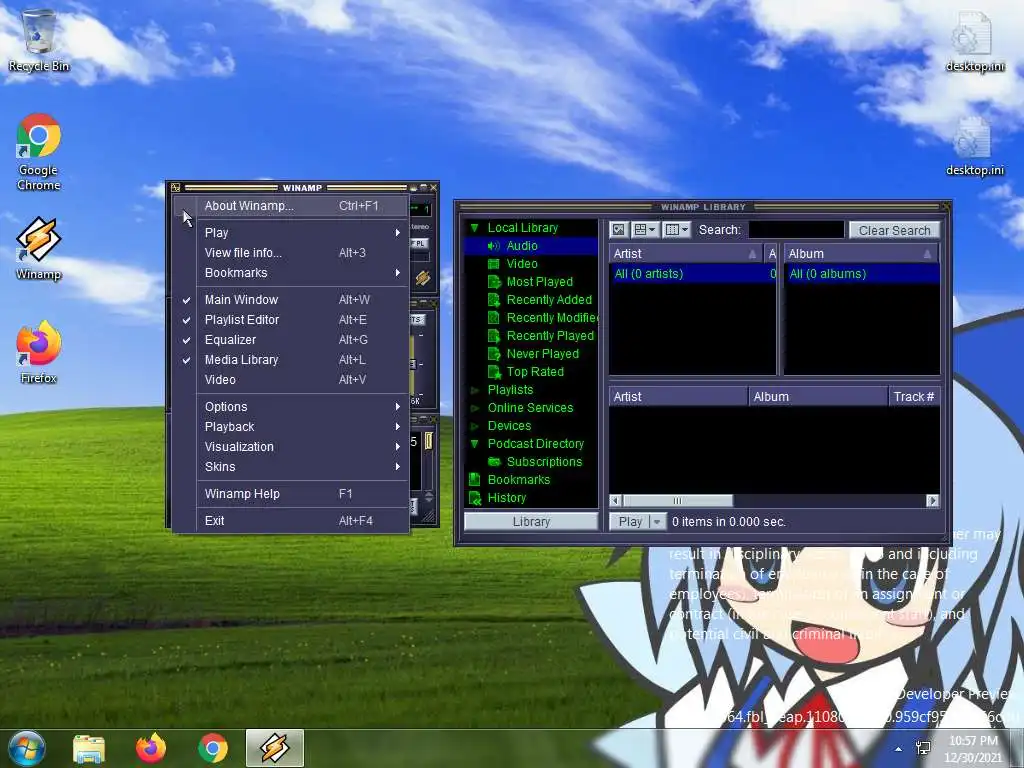The width and height of the screenshot is (1024, 768).
Task: Sort by Album header in upper pane
Action: pyautogui.click(x=861, y=253)
